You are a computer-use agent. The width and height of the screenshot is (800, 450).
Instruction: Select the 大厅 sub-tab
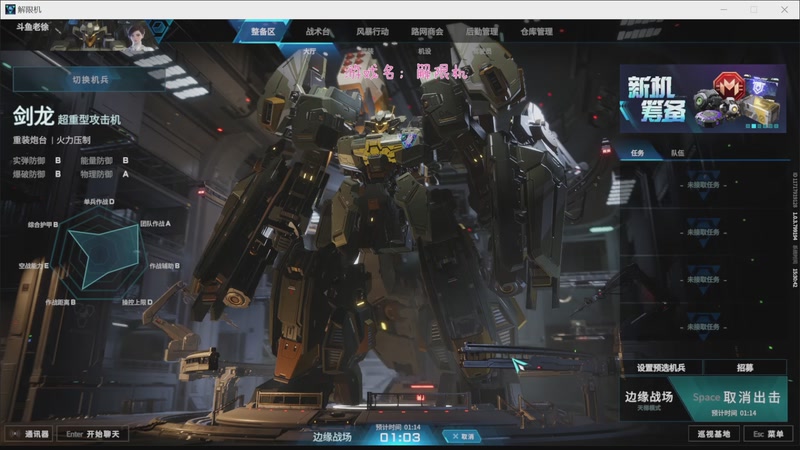309,51
